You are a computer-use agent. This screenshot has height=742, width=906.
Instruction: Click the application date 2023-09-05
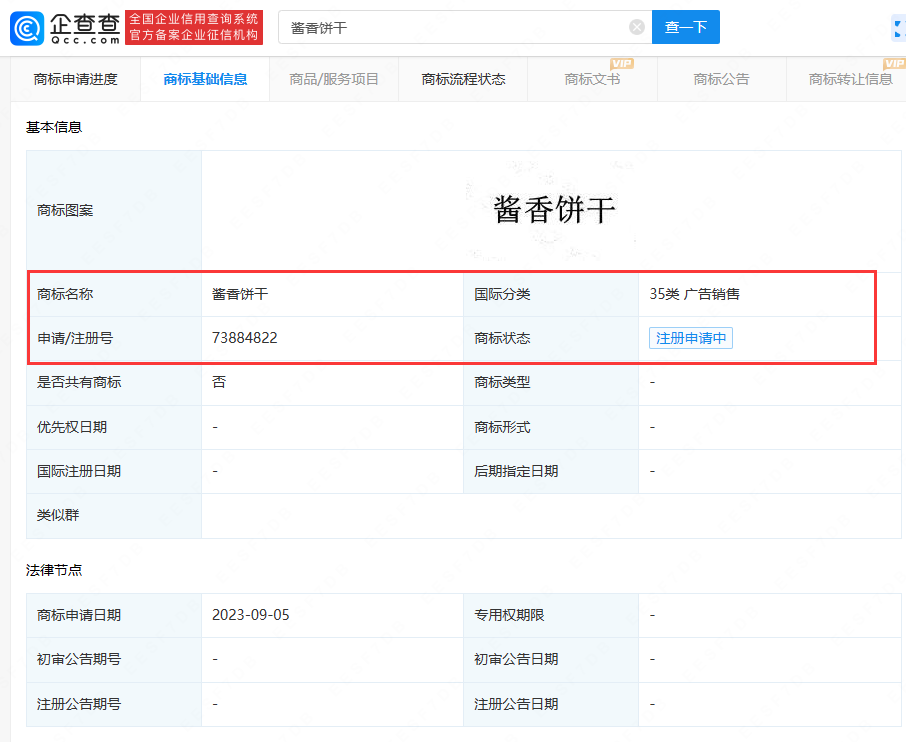[251, 615]
